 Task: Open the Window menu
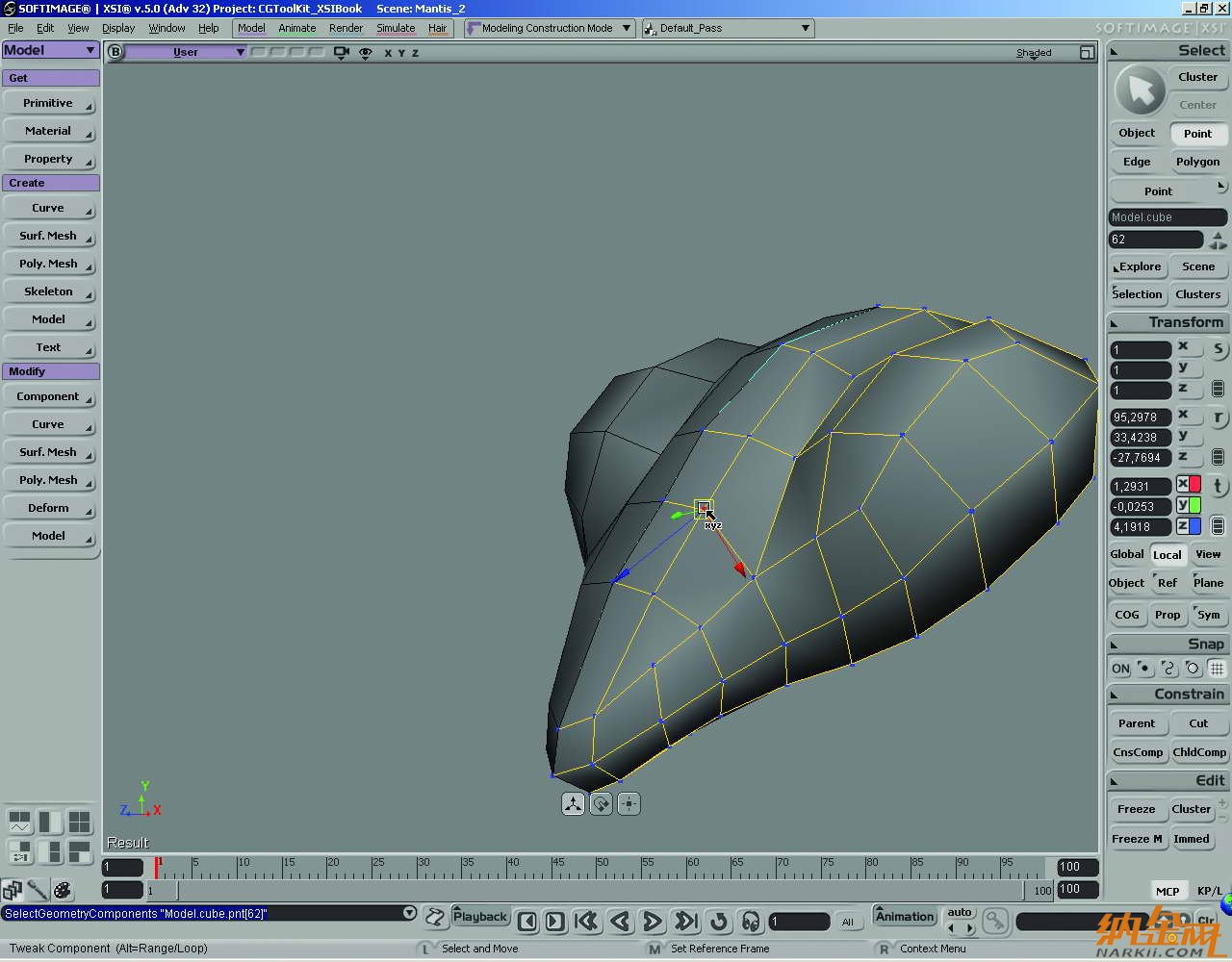tap(167, 28)
